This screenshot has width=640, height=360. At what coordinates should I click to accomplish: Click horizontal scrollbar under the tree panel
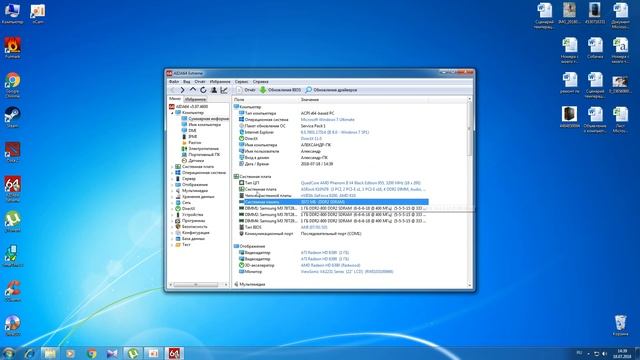198,284
